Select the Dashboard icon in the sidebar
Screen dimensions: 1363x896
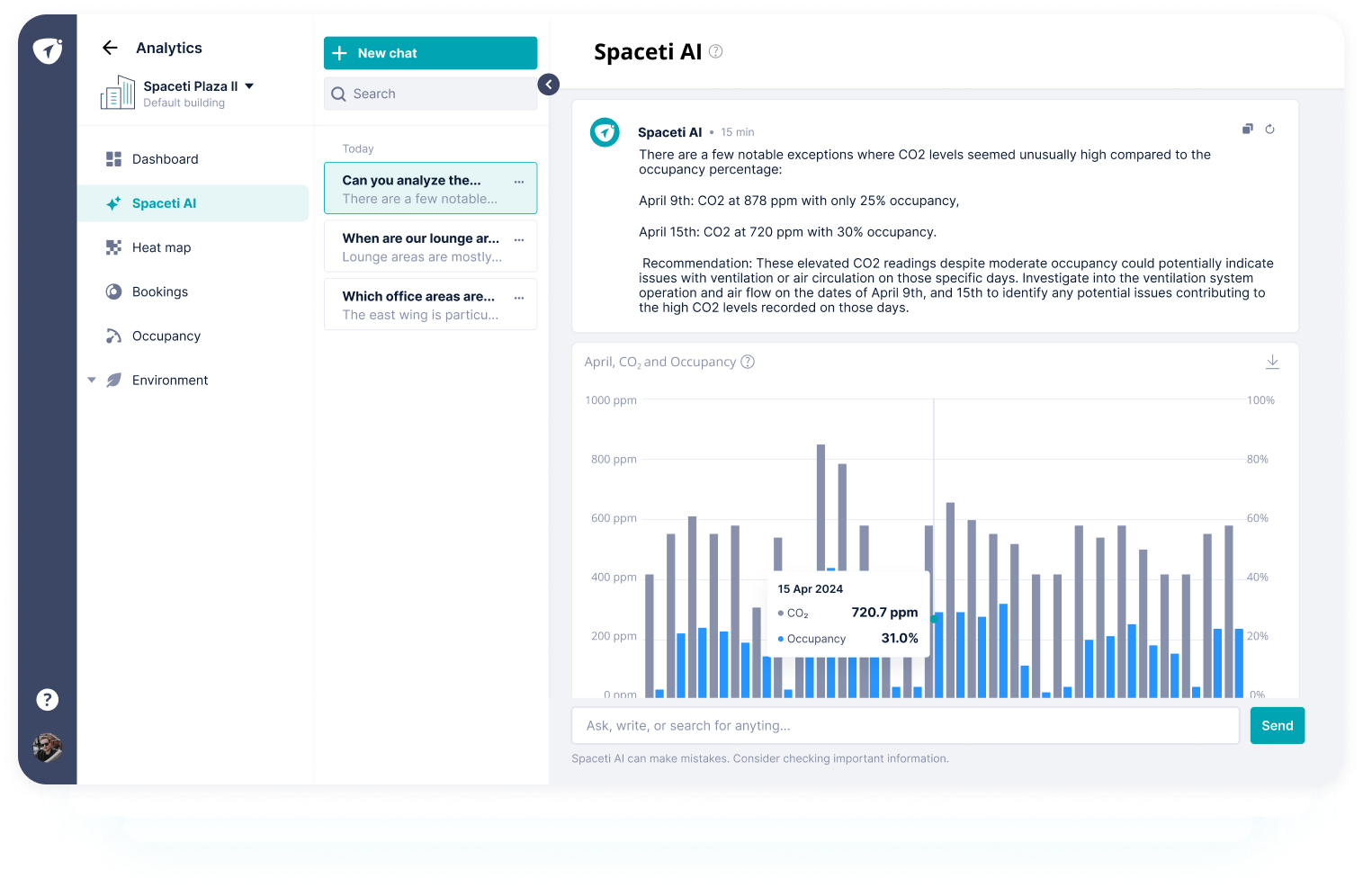coord(113,158)
